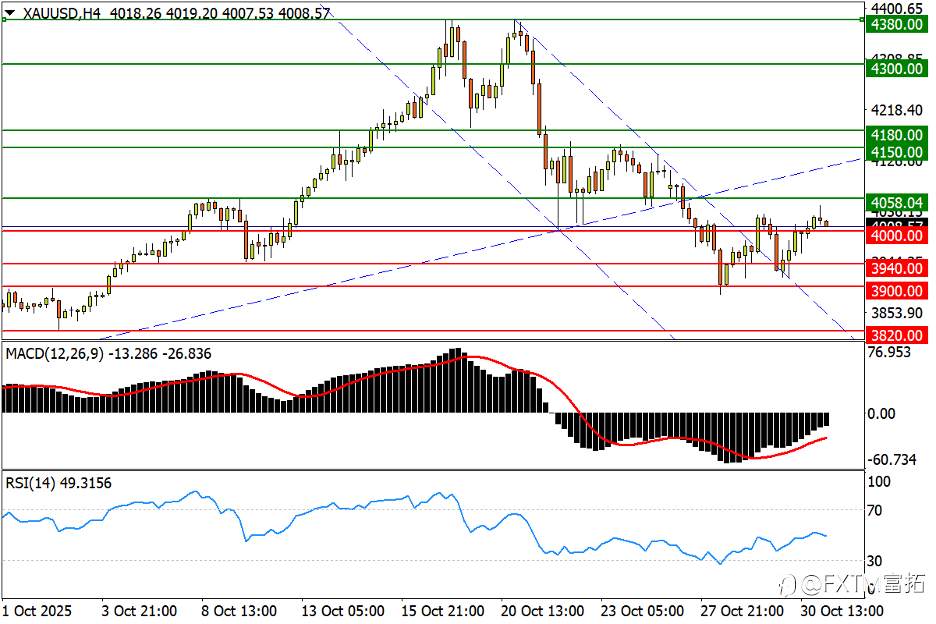
Task: Select the 4180.00 green price label
Action: pos(897,135)
